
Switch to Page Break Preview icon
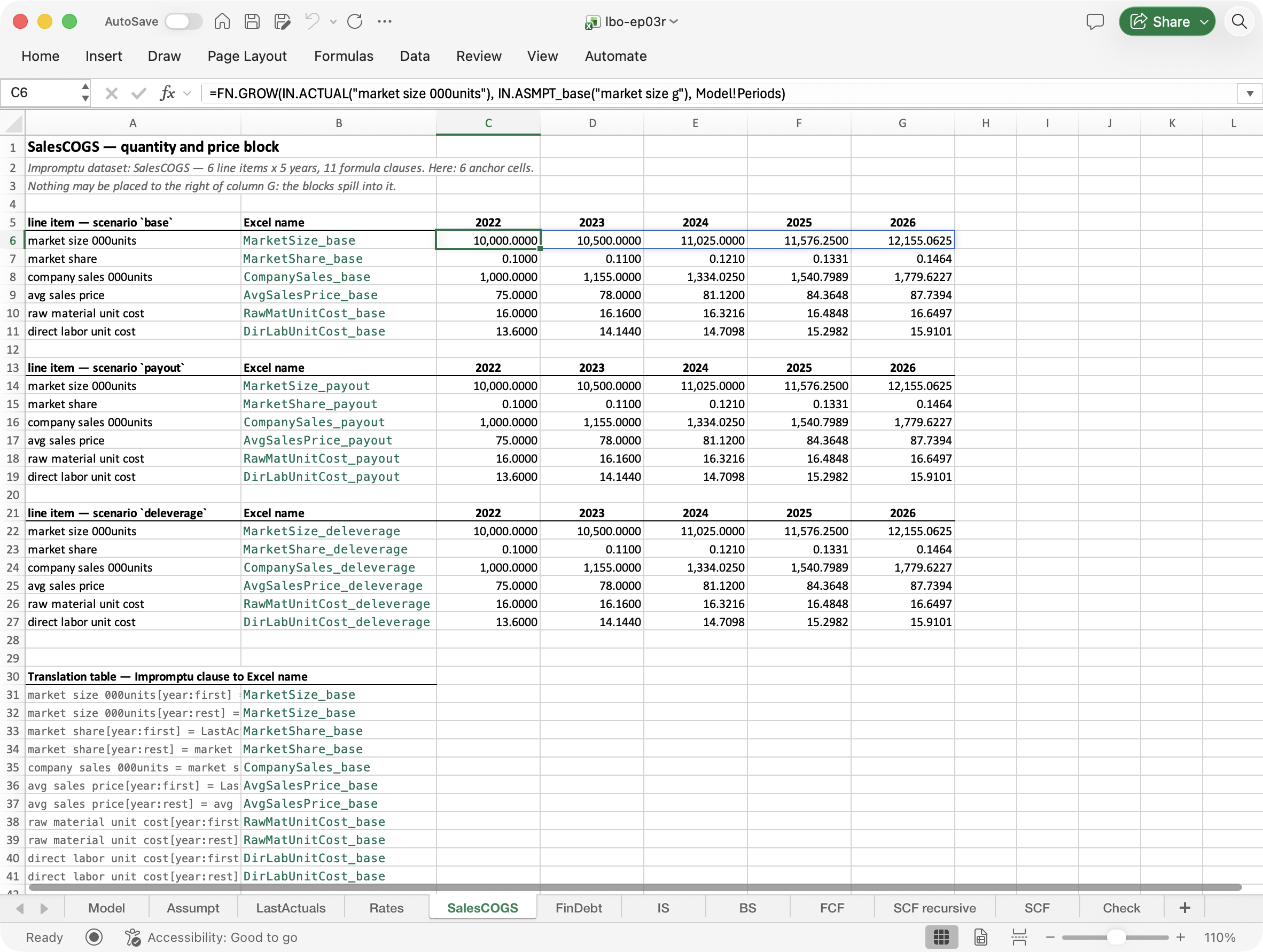click(1019, 937)
